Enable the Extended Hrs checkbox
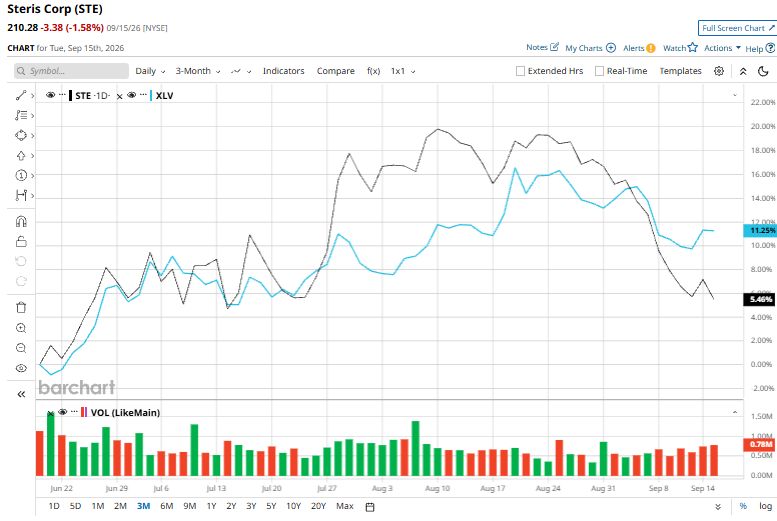This screenshot has width=777, height=521. pyautogui.click(x=520, y=71)
